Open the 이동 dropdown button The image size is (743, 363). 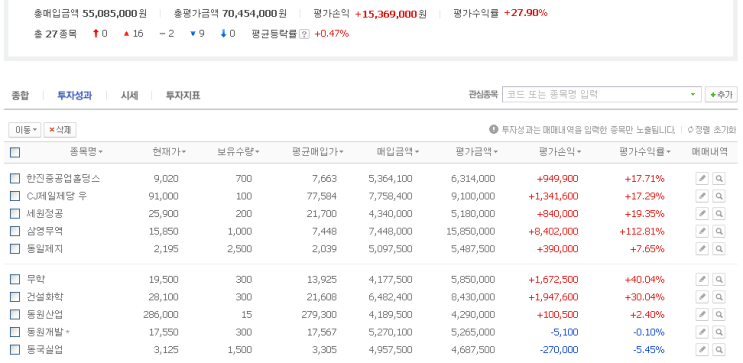coord(25,130)
